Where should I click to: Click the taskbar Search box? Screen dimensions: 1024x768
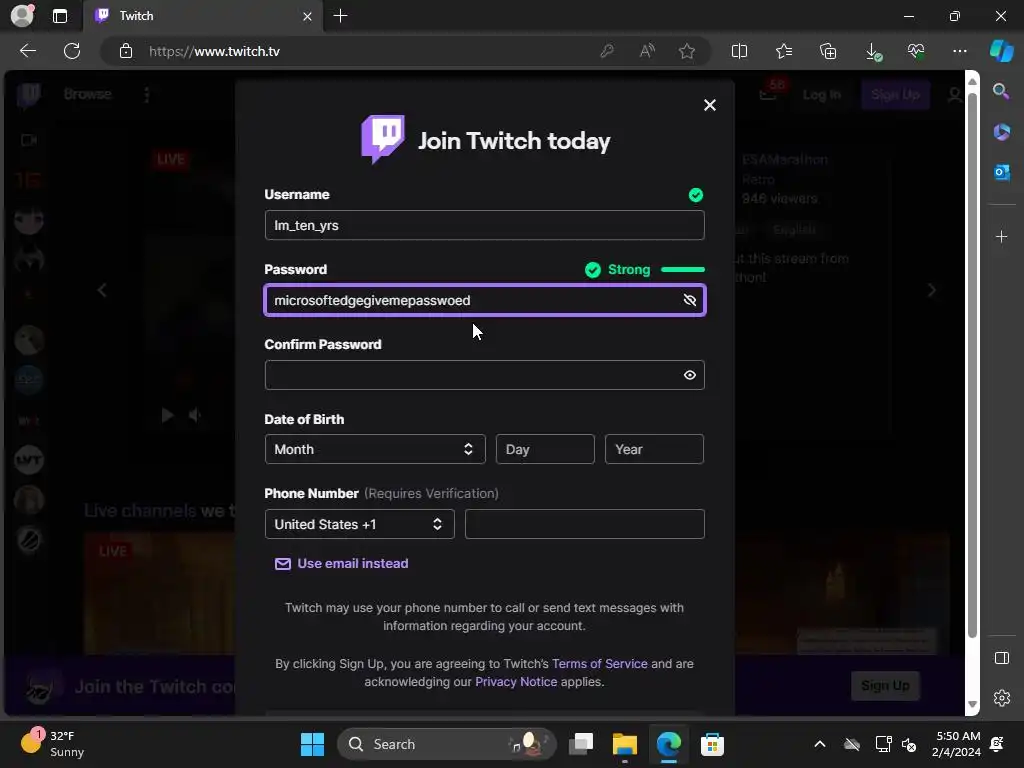pos(447,744)
